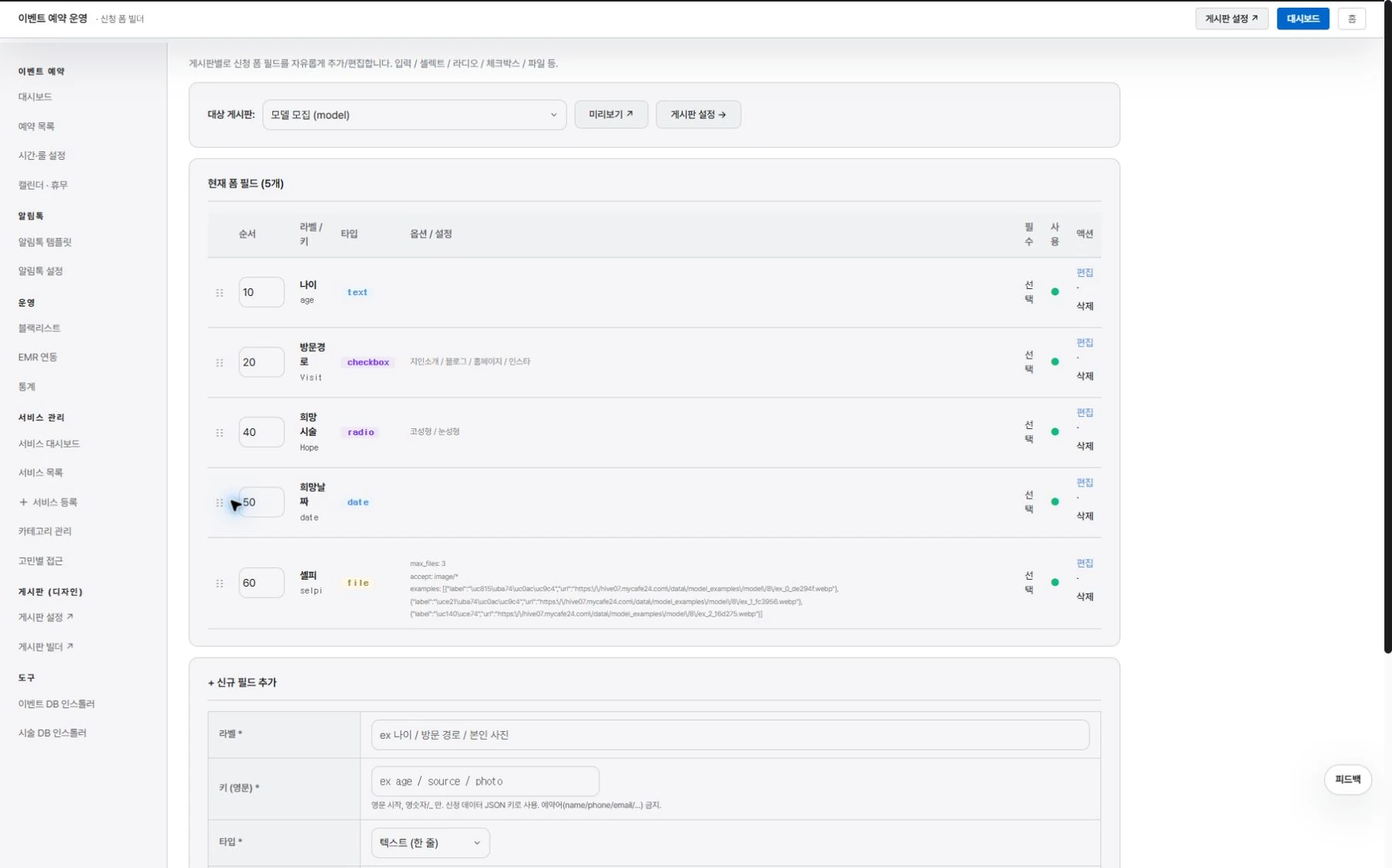This screenshot has width=1392, height=868.
Task: Toggle the green active dot for 방문경로
Action: 1055,362
